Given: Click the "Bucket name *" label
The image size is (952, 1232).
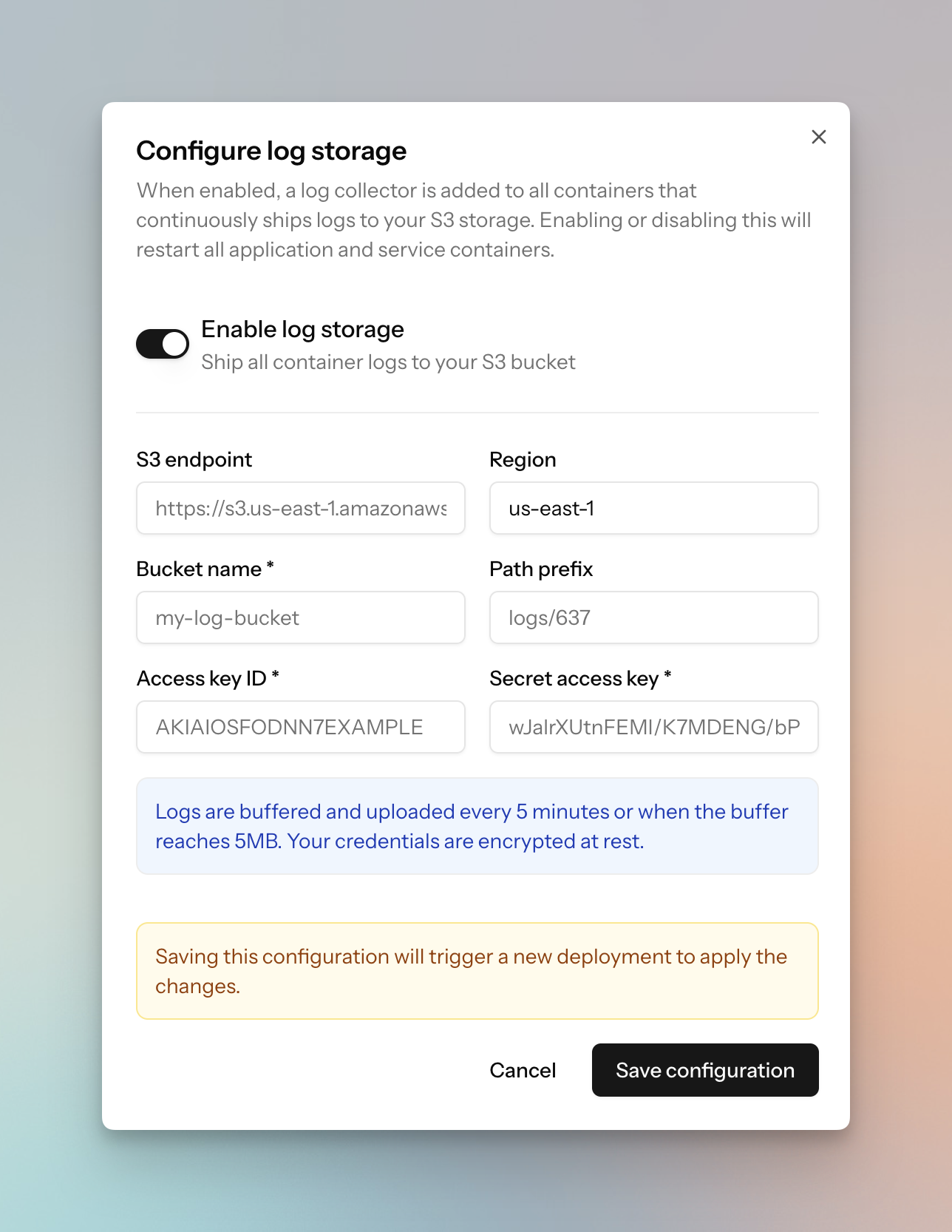Looking at the screenshot, I should click(205, 569).
